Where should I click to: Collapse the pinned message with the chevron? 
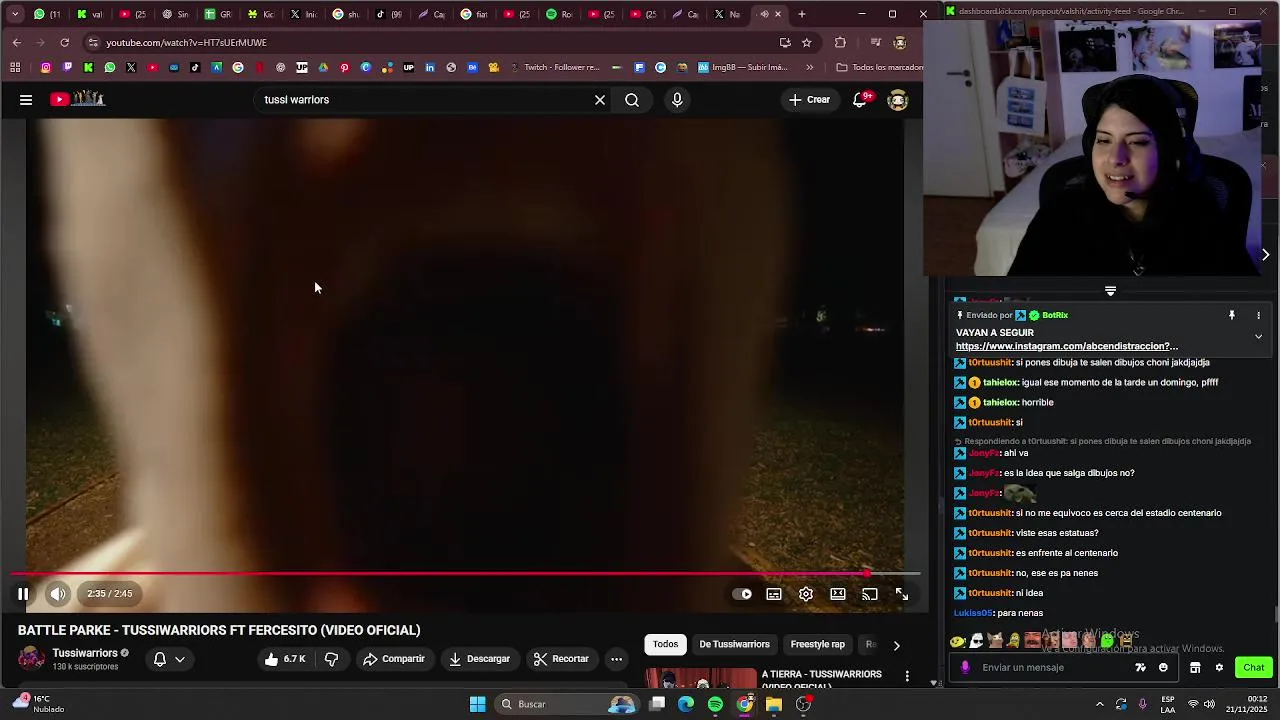pos(1258,337)
